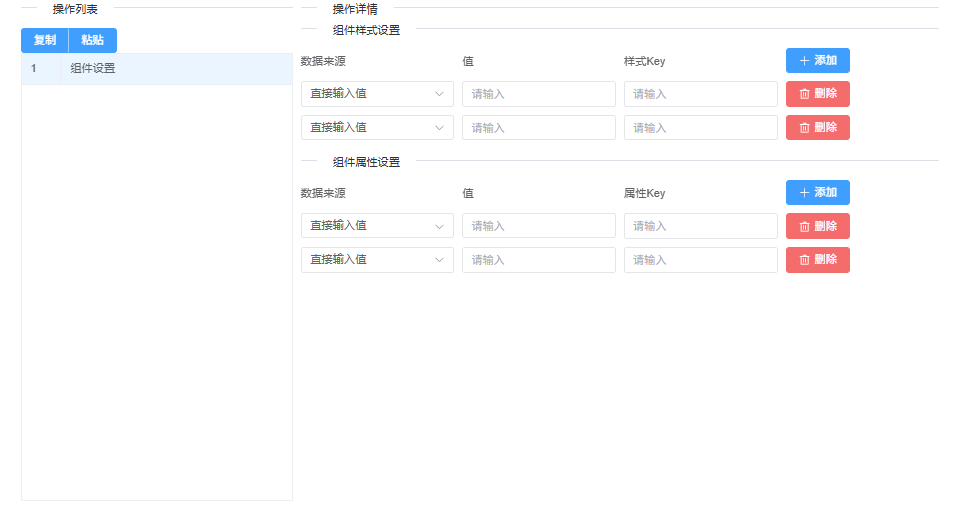Focus the second 值 input in 组件样式设置
This screenshot has width=960, height=520.
[x=539, y=127]
